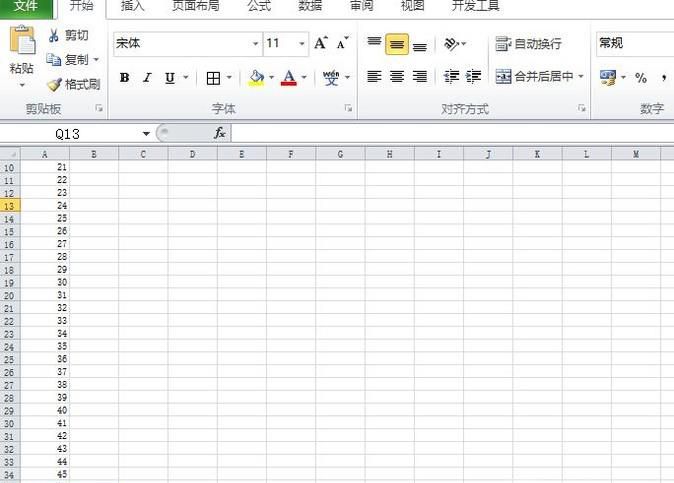
Task: Toggle Bold formatting
Action: coord(125,78)
